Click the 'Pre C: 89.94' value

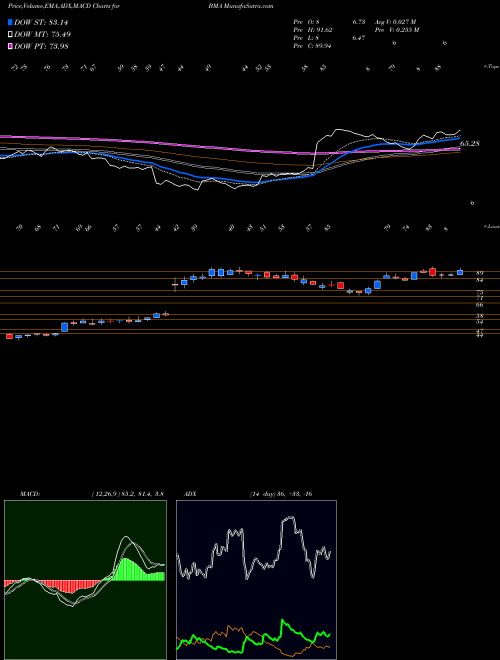pos(312,46)
